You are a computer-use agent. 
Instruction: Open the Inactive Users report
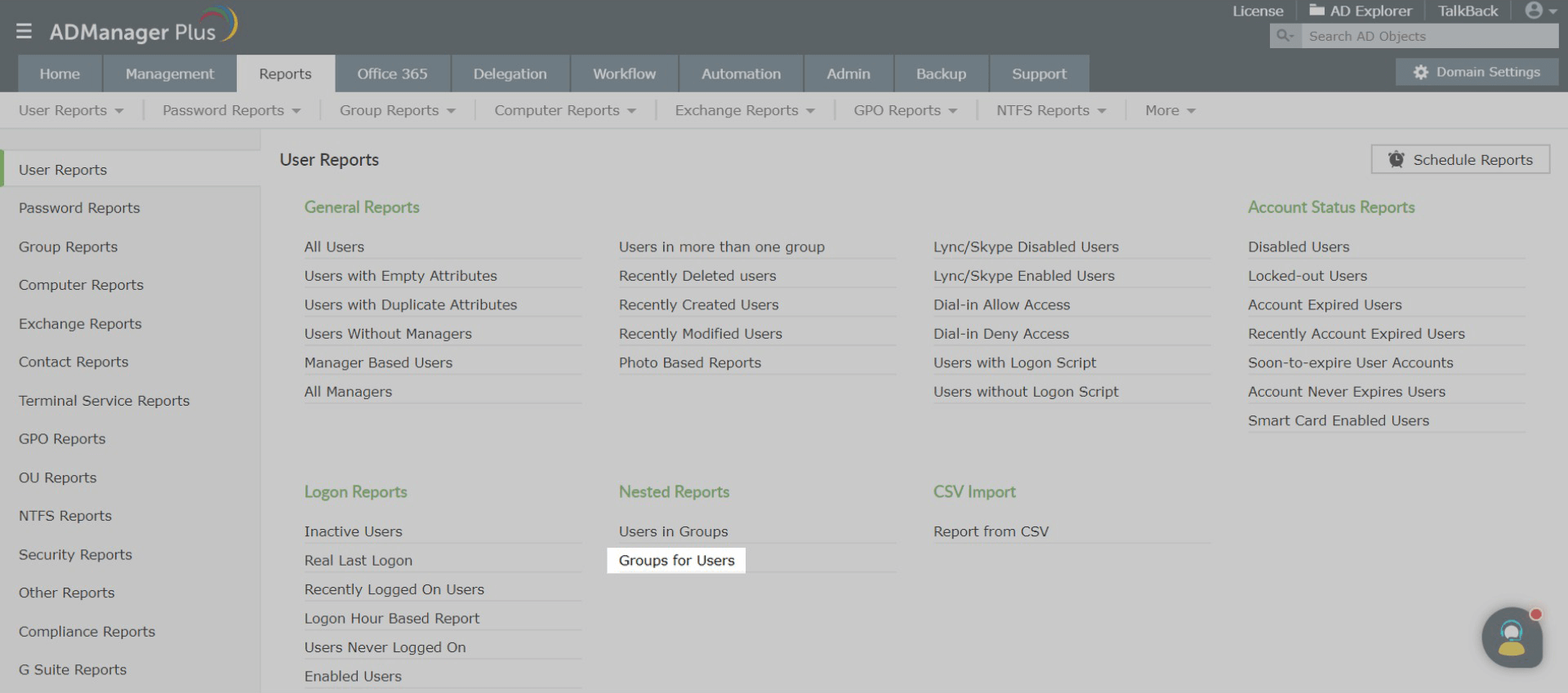(354, 531)
